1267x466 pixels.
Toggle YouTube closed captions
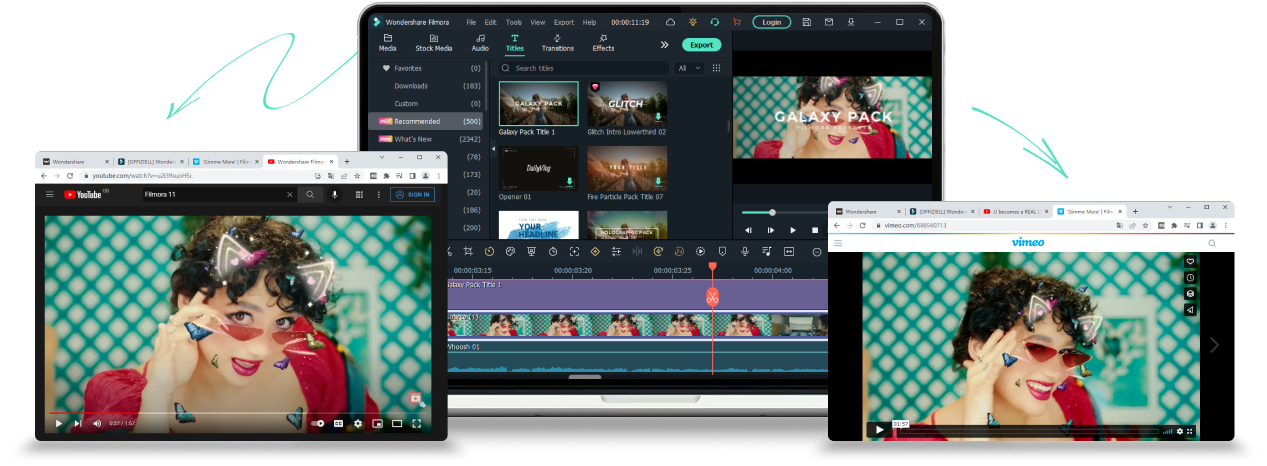click(338, 424)
